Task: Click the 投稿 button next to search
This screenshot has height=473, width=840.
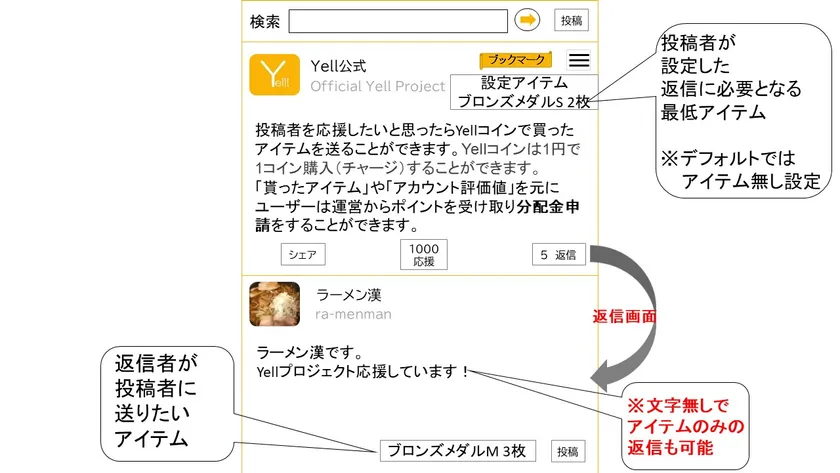Action: (571, 20)
